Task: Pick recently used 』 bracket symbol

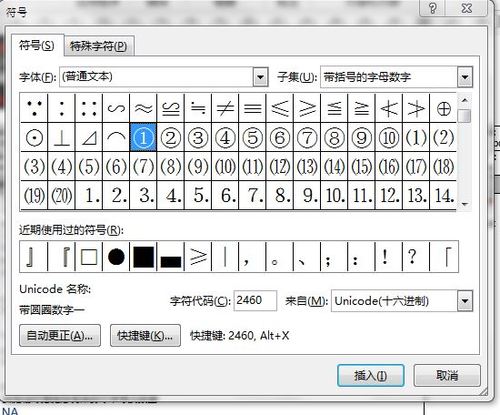Action: (x=34, y=257)
